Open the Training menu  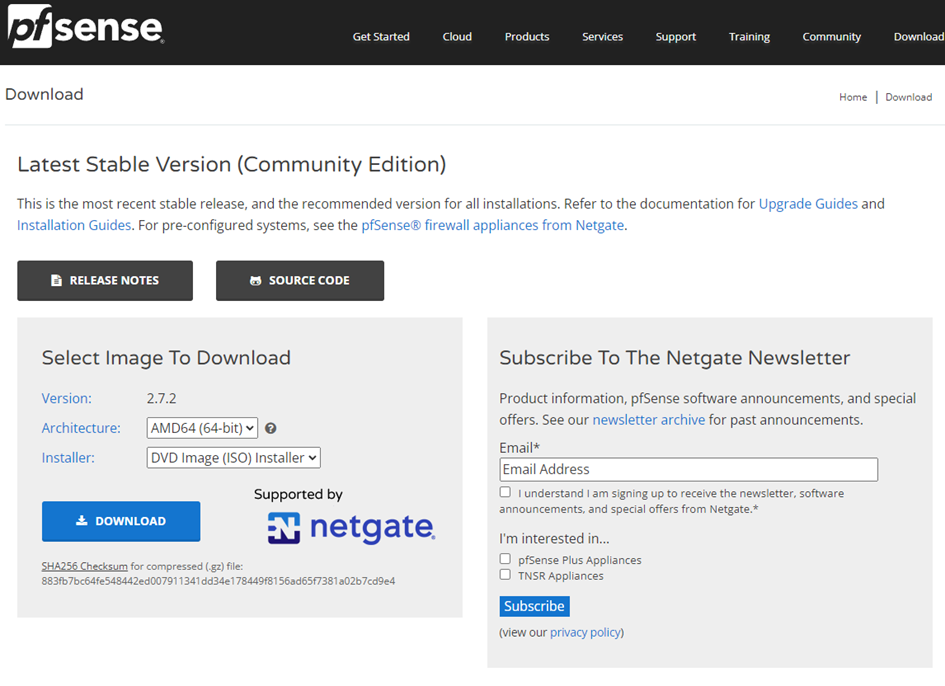(749, 37)
